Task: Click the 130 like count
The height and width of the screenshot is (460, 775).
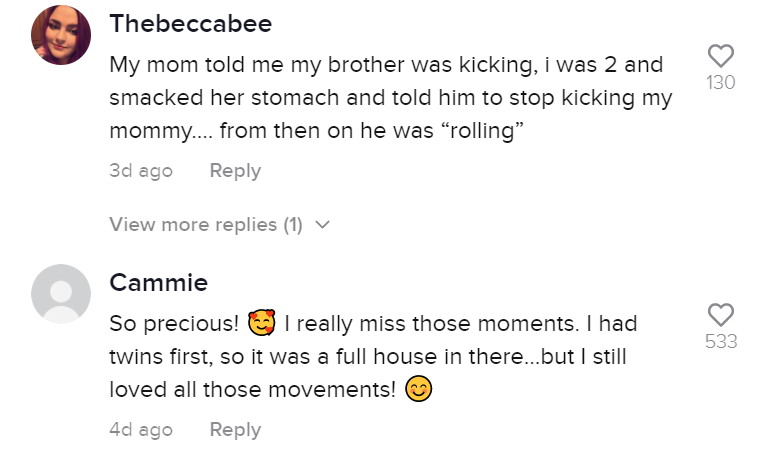Action: click(720, 83)
